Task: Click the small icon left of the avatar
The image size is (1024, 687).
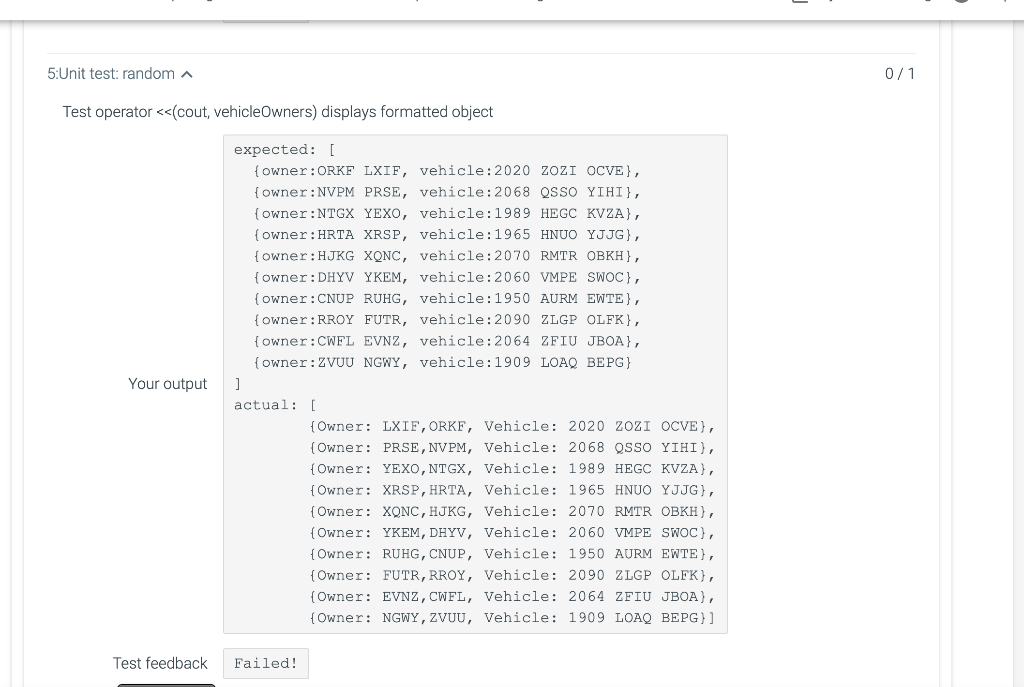Action: 930,3
